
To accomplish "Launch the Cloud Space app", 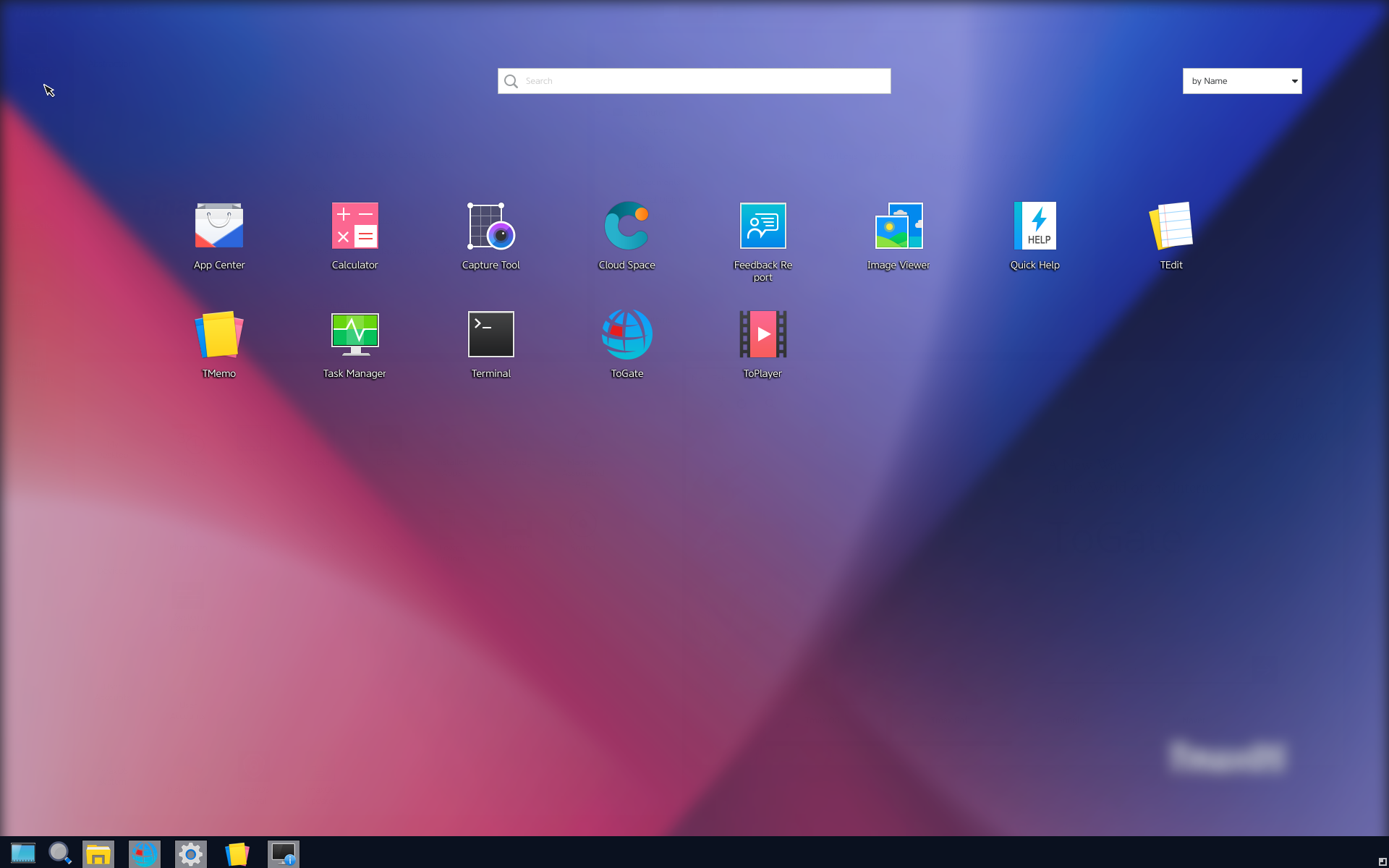I will click(x=627, y=226).
